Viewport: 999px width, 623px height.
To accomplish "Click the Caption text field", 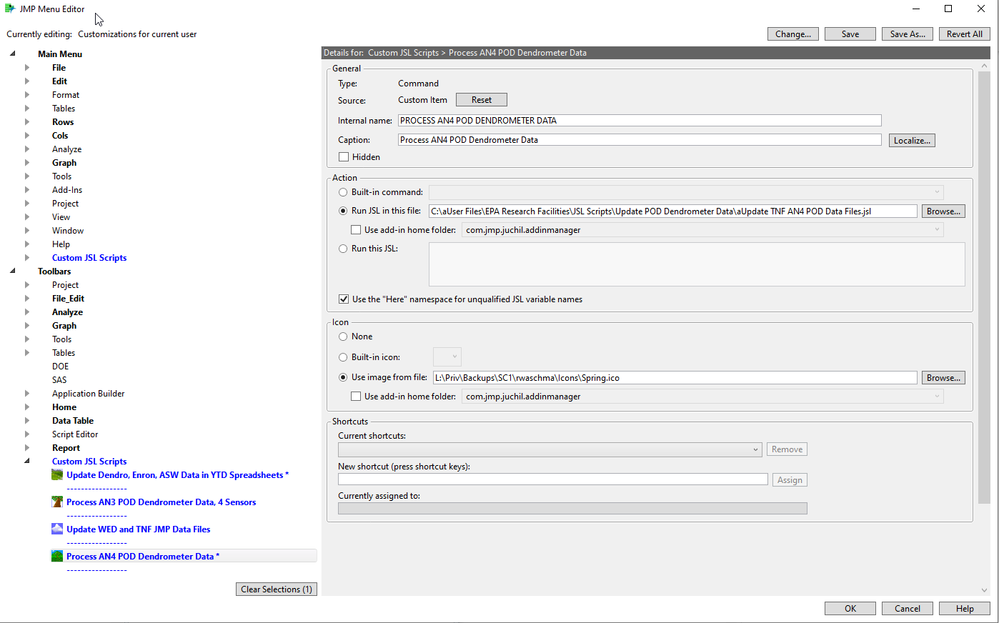I will pos(640,140).
